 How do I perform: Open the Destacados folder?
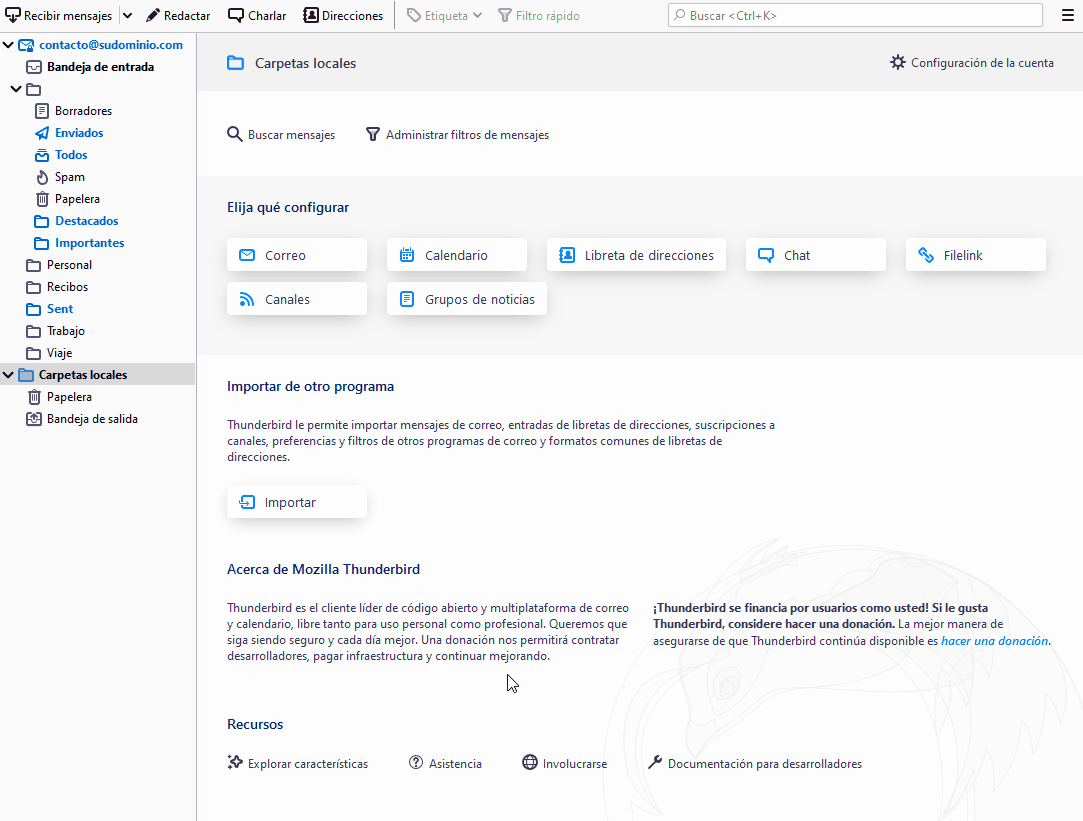pyautogui.click(x=86, y=221)
